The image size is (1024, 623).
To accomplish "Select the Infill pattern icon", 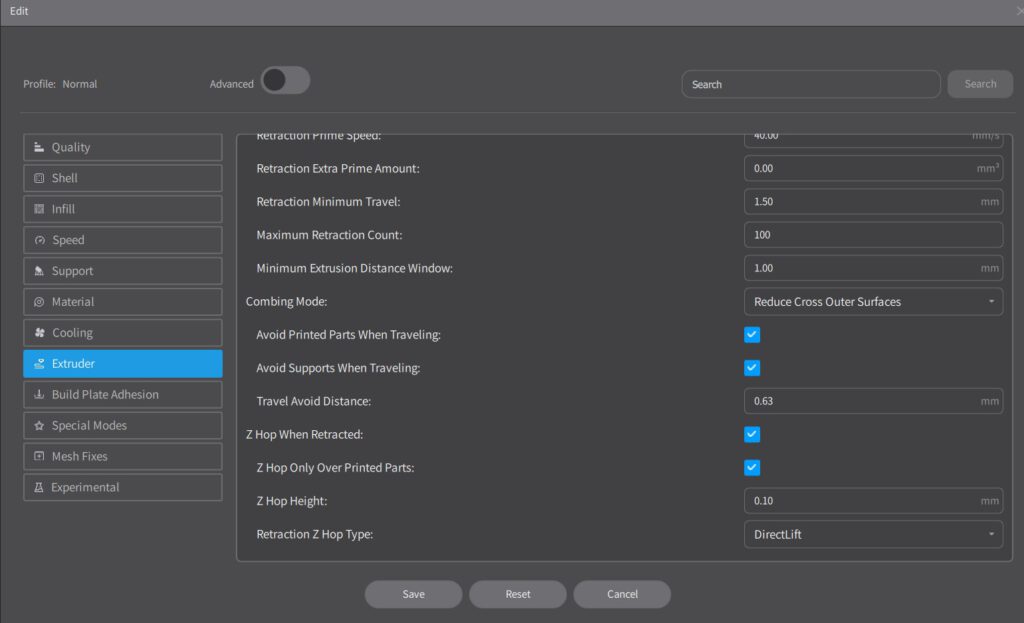I will pyautogui.click(x=39, y=209).
